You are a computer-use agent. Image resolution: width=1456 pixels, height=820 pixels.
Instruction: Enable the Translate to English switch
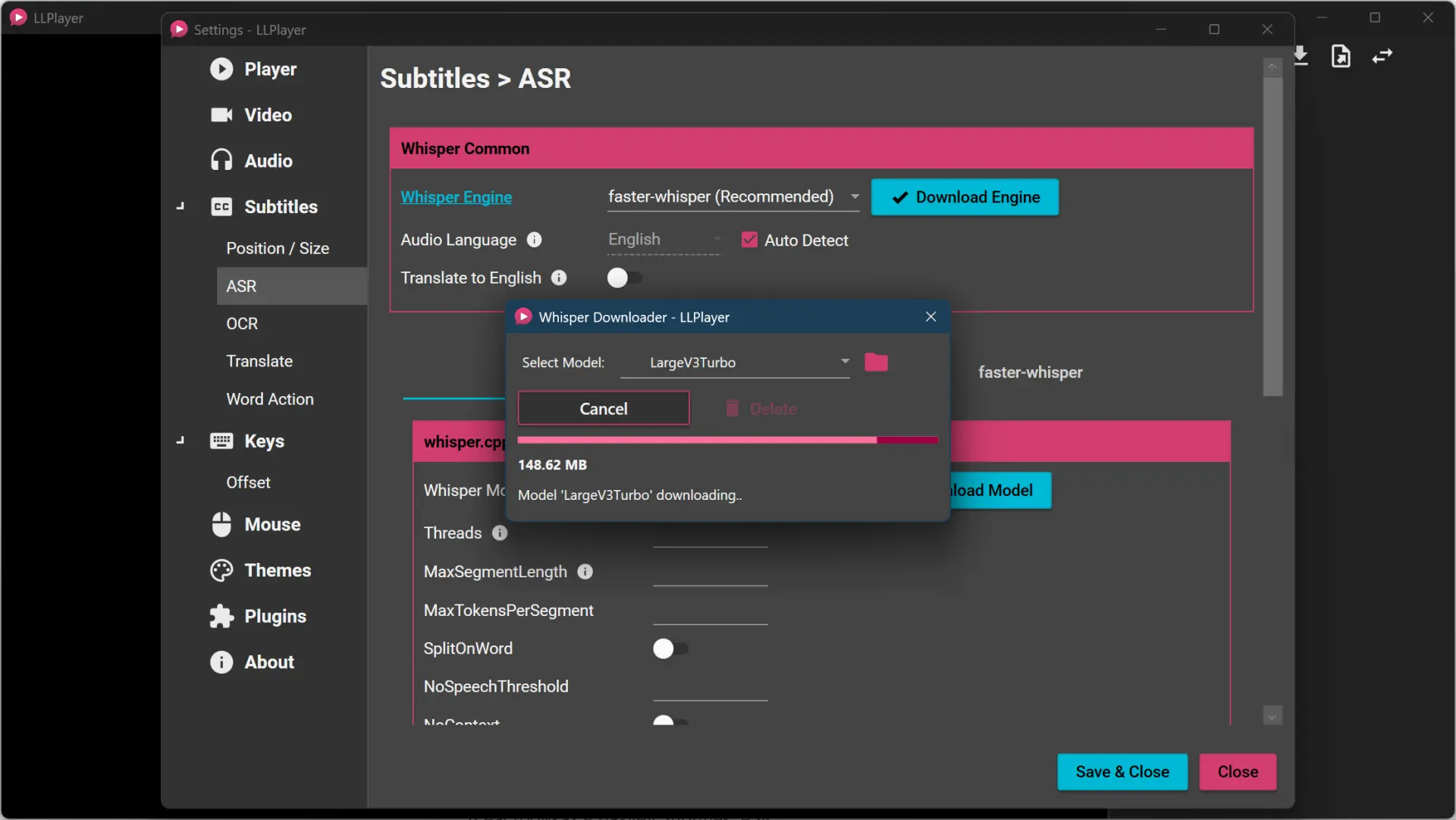tap(625, 278)
